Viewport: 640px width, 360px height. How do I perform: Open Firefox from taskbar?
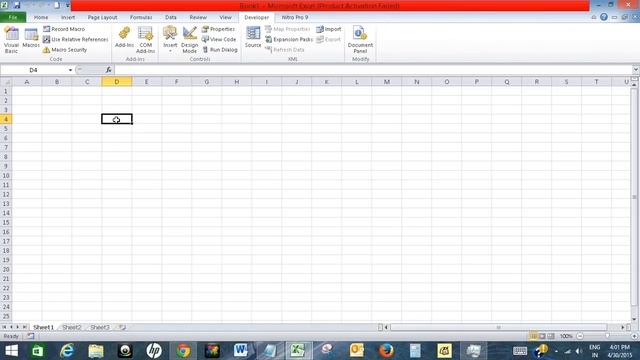386,351
